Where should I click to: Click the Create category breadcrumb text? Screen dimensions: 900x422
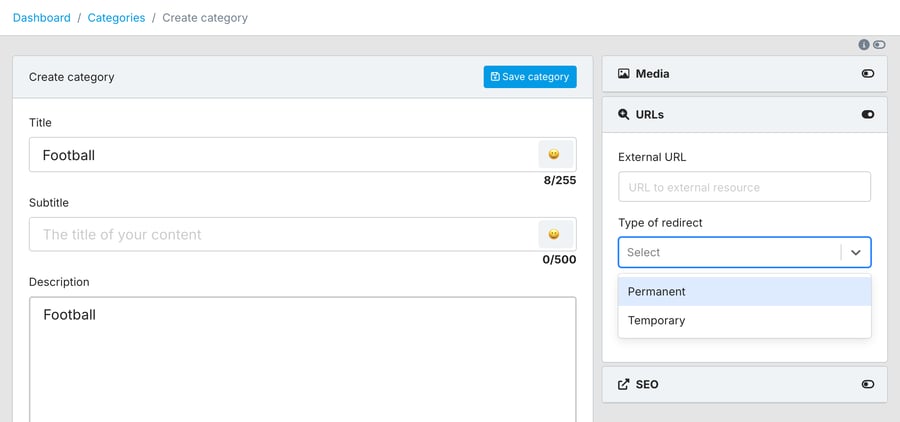205,18
